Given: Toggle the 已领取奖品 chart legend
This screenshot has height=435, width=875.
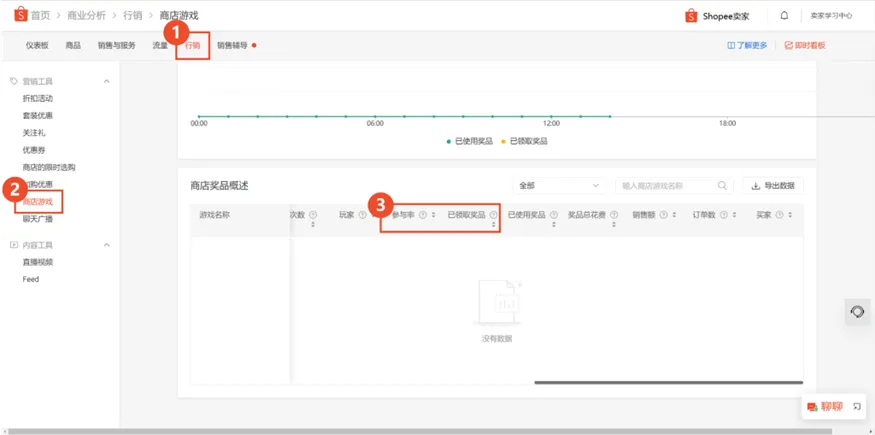Looking at the screenshot, I should click(524, 142).
